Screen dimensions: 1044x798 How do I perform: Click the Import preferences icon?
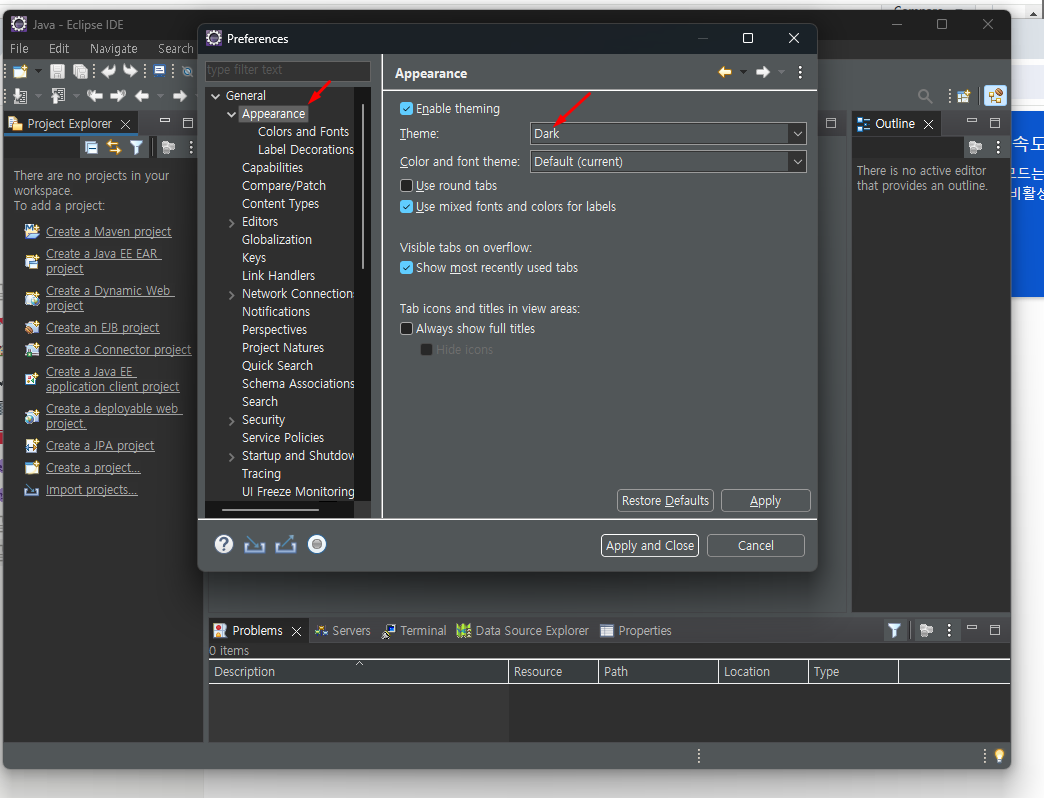[254, 545]
